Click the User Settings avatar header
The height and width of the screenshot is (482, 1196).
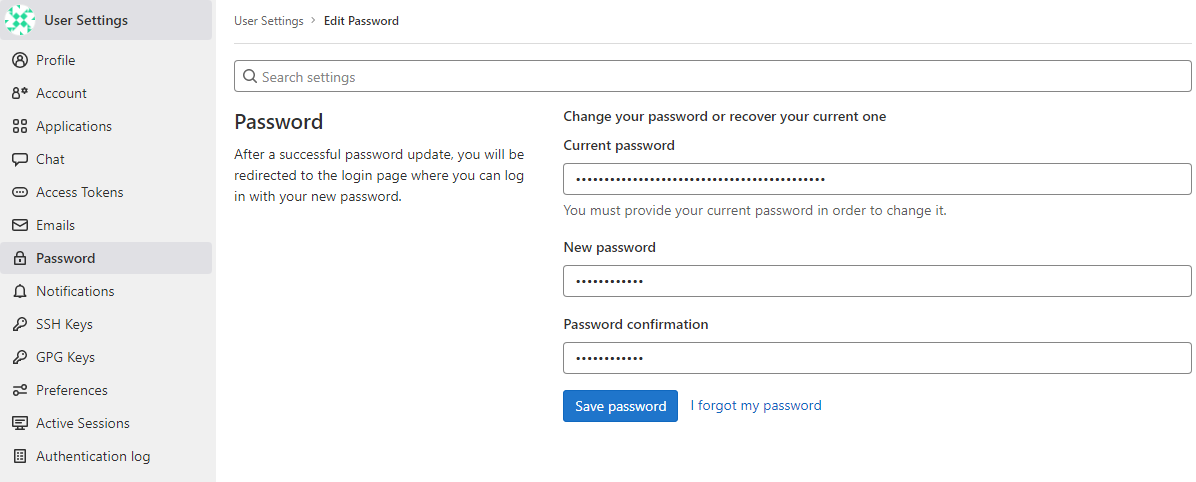pyautogui.click(x=106, y=20)
